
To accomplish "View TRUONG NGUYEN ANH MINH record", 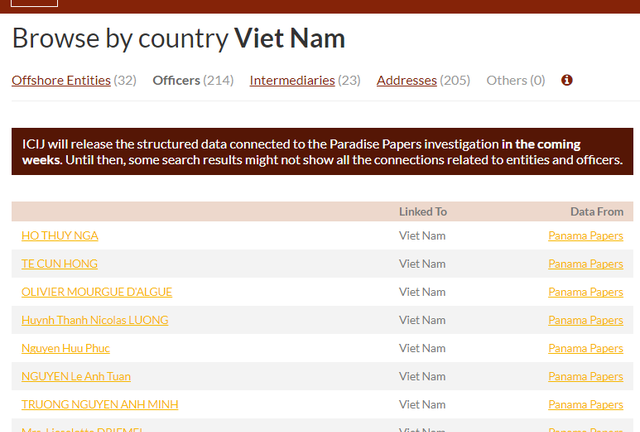I will click(x=100, y=404).
